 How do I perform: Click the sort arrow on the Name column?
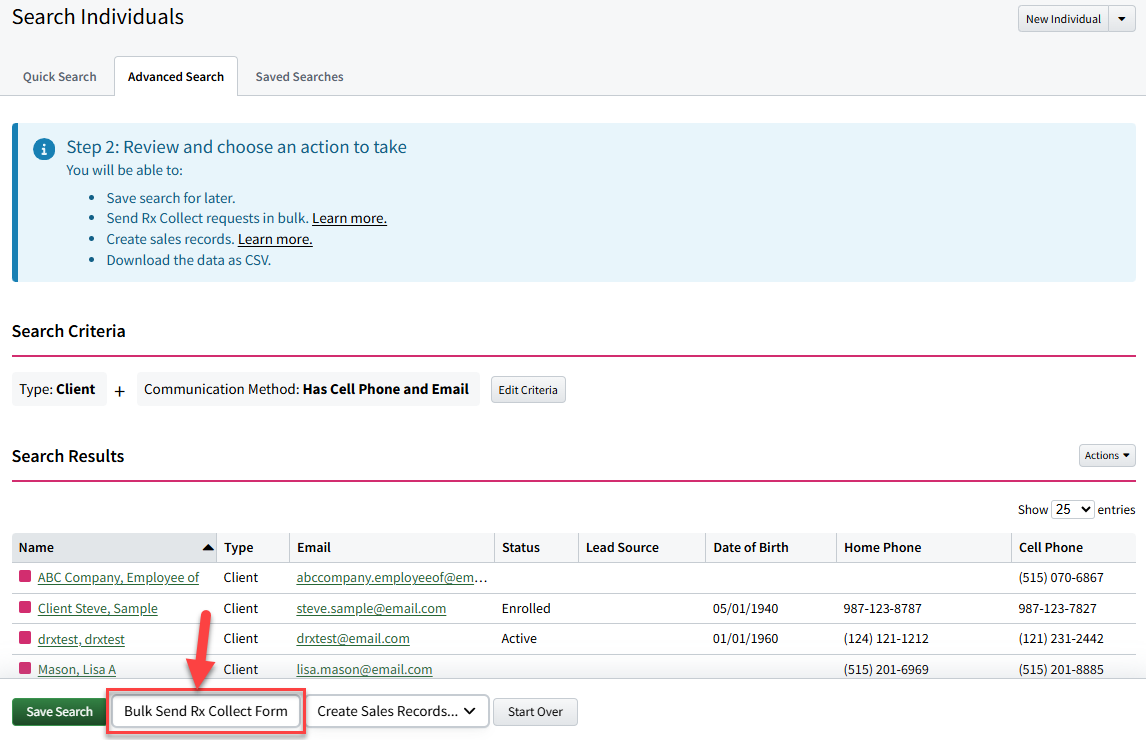click(x=208, y=547)
